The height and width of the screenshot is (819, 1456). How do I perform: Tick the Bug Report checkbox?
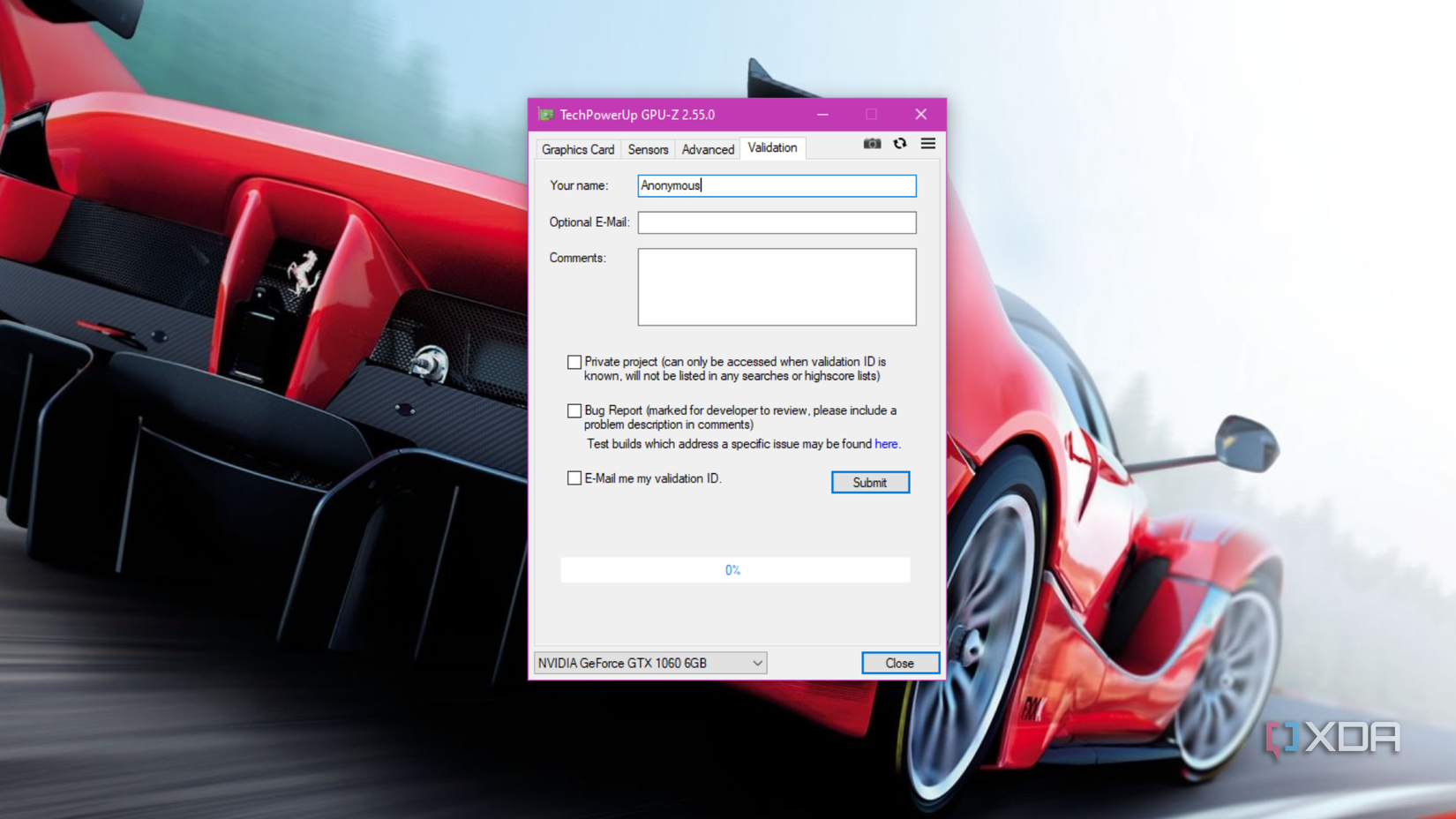574,410
